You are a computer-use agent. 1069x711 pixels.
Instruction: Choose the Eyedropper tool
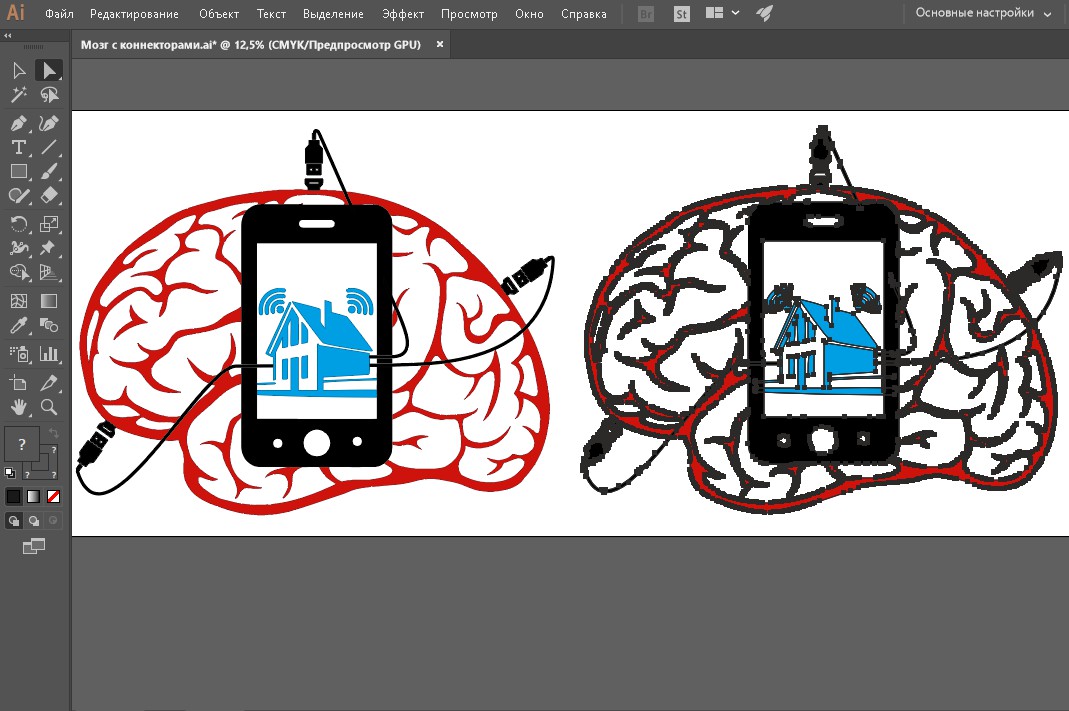click(18, 325)
